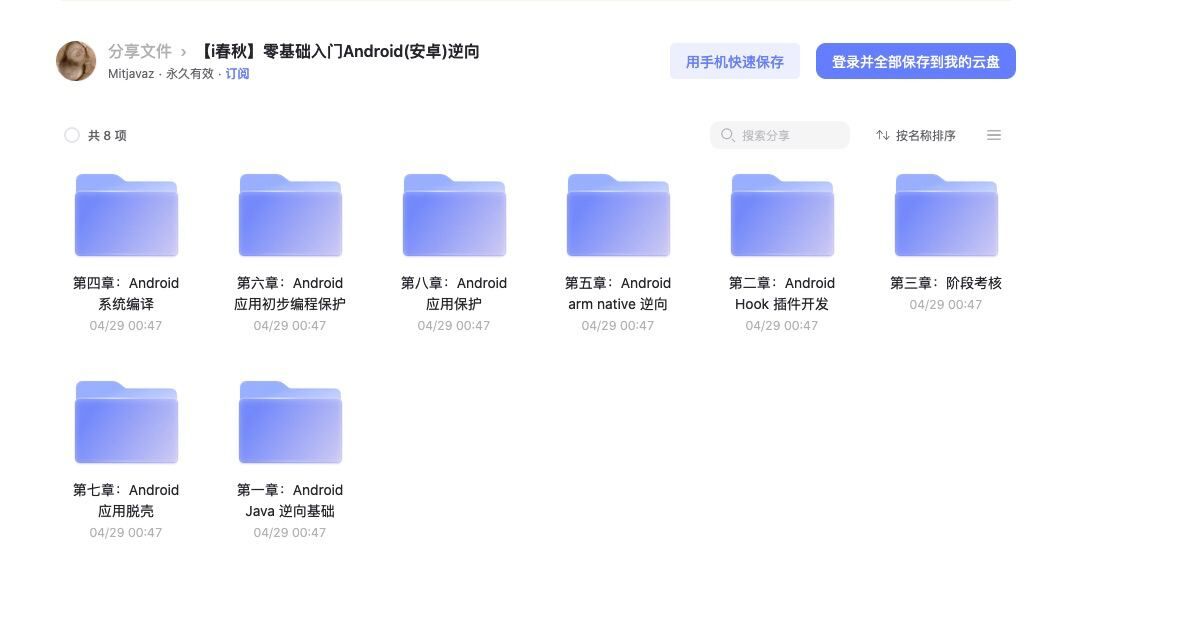The image size is (1182, 617).
Task: Open folder icon for 第六章：Android 应用初步编程保护
Action: coord(290,214)
